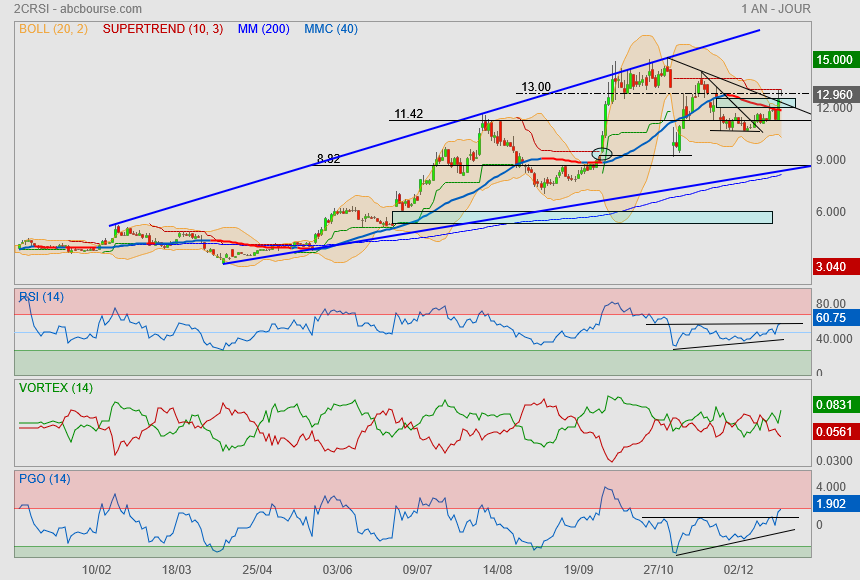Click the green 15.000 price tag

click(834, 60)
